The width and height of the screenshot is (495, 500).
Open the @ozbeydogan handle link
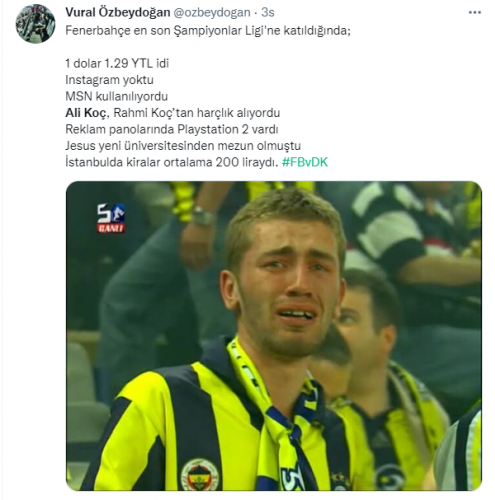(212, 13)
